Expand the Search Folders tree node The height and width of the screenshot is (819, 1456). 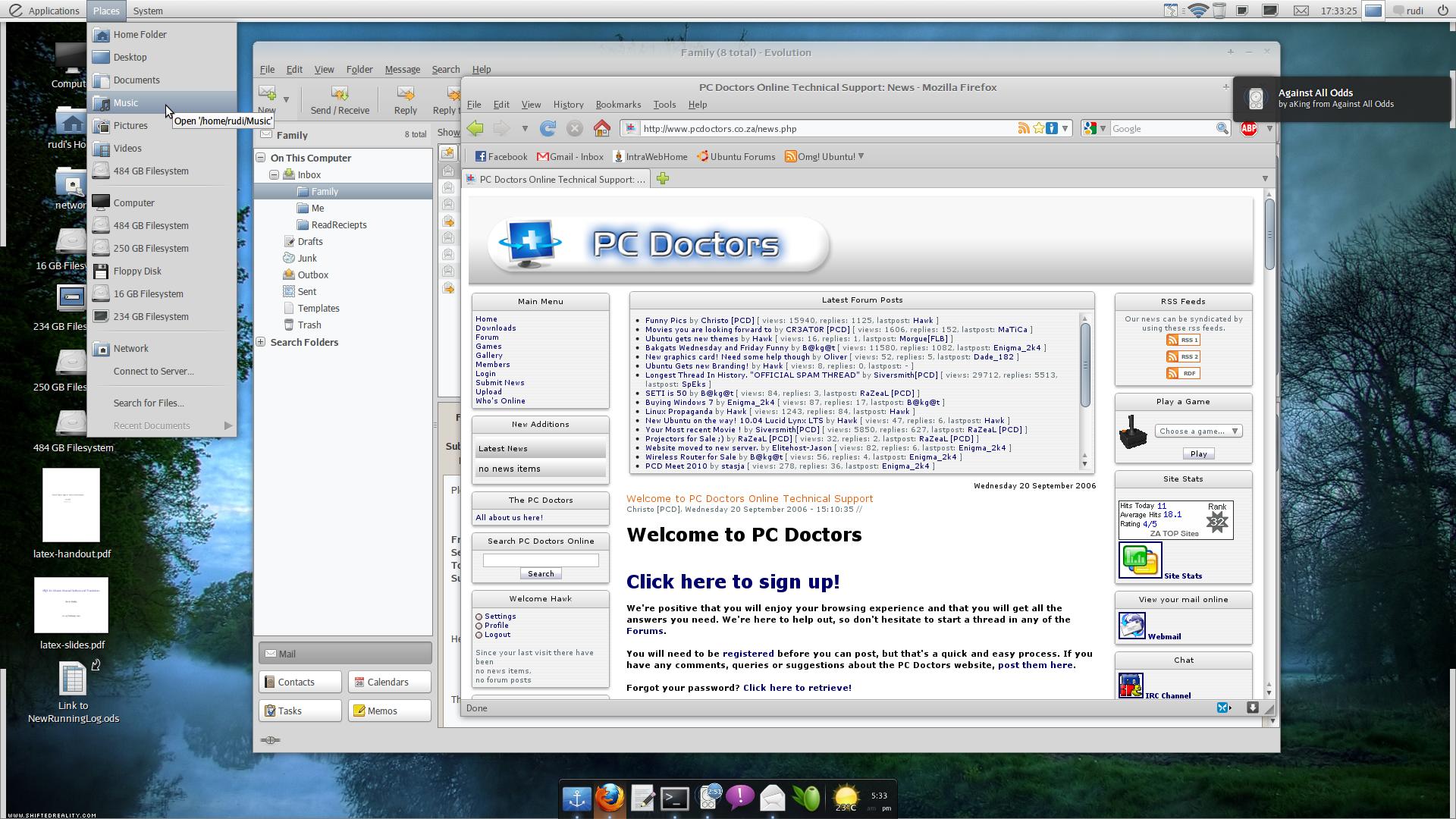click(x=261, y=342)
